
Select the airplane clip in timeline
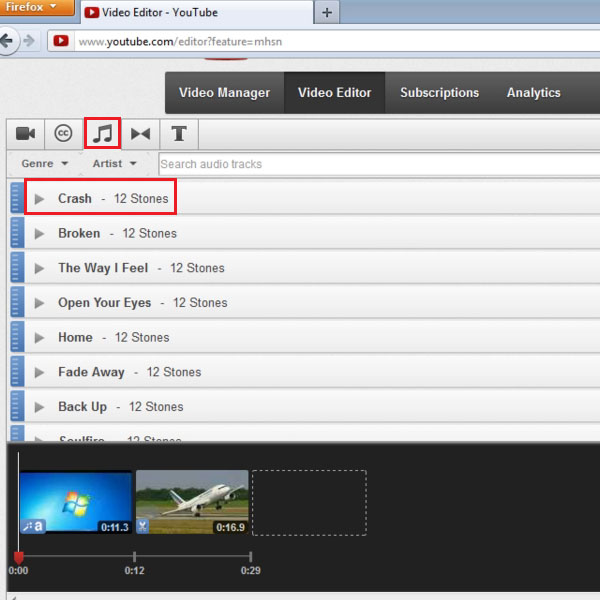[192, 502]
